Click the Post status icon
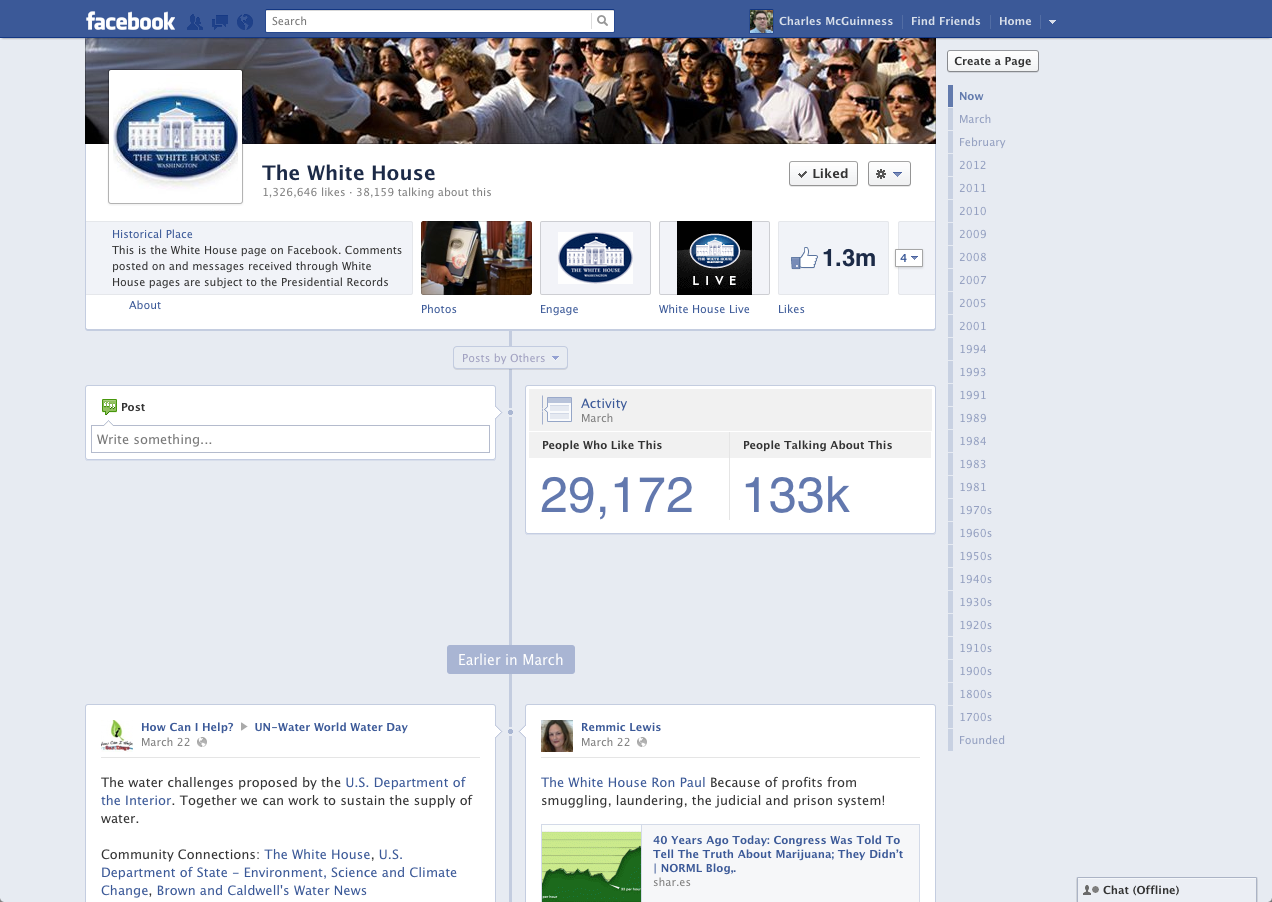The height and width of the screenshot is (902, 1272). 110,407
